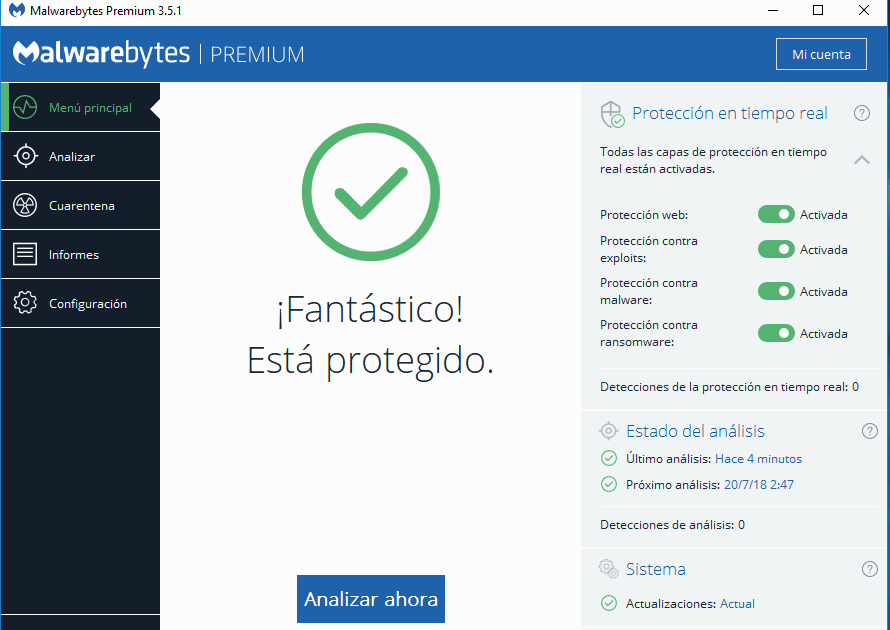Viewport: 890px width, 630px height.
Task: Disable Protección contra malware switch
Action: click(x=776, y=291)
